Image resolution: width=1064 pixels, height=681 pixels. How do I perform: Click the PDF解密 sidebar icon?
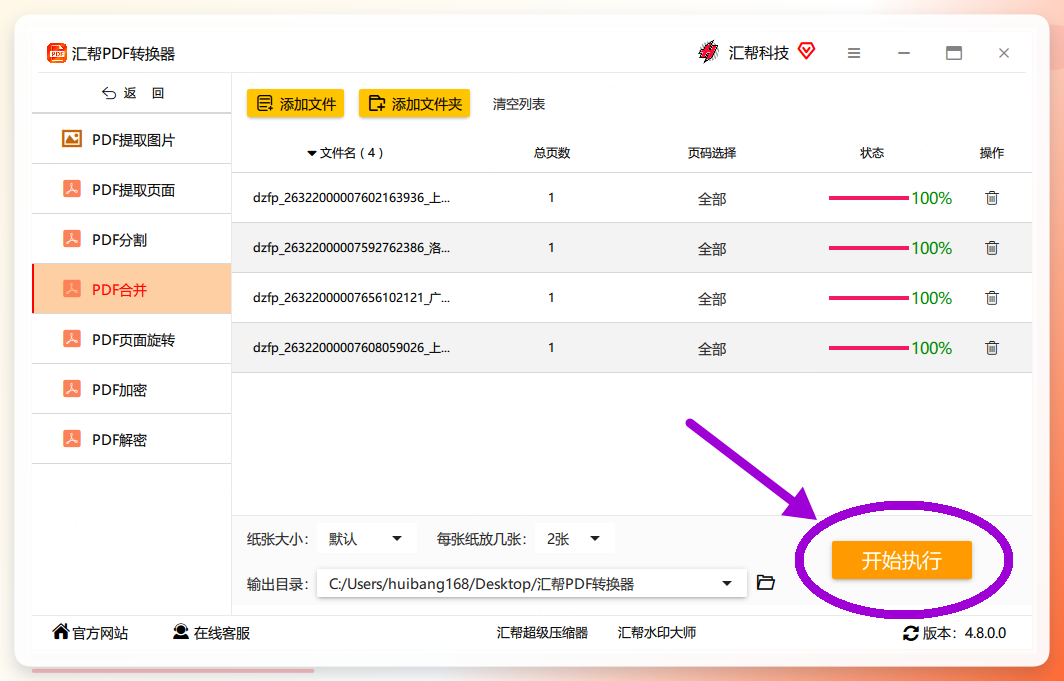[x=72, y=439]
